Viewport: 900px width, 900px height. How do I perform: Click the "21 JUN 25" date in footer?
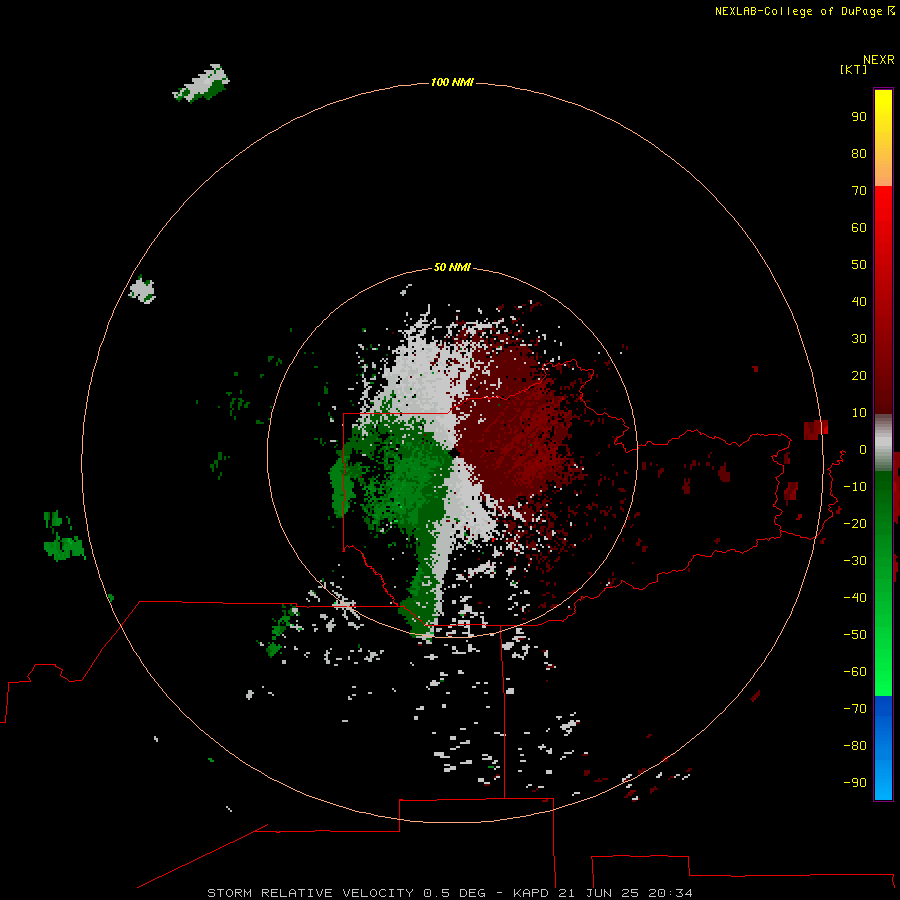pos(598,893)
